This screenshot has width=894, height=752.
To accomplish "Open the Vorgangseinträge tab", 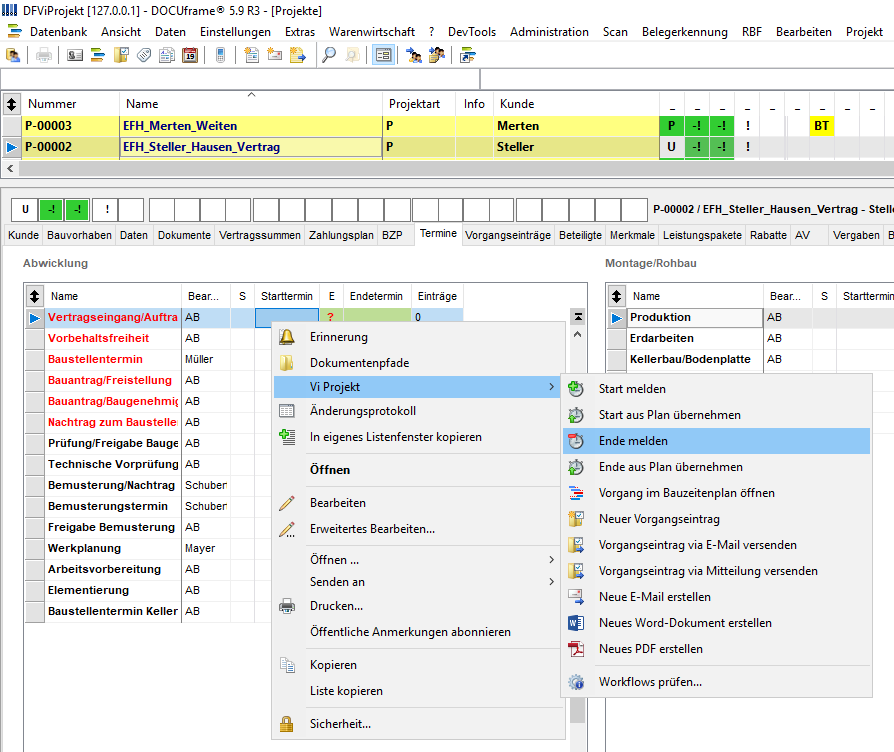I will click(x=507, y=235).
